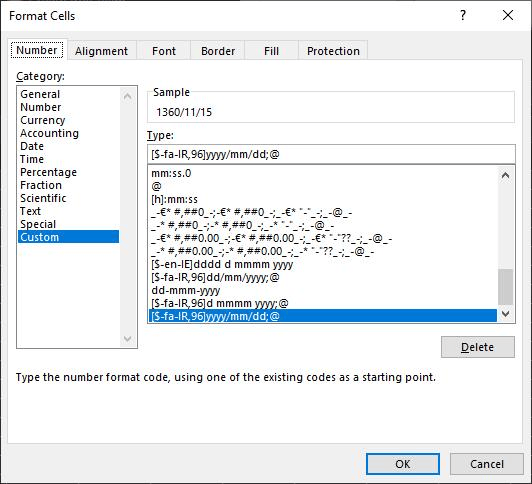This screenshot has width=532, height=484.
Task: Choose the Accounting category
Action: pos(69,133)
